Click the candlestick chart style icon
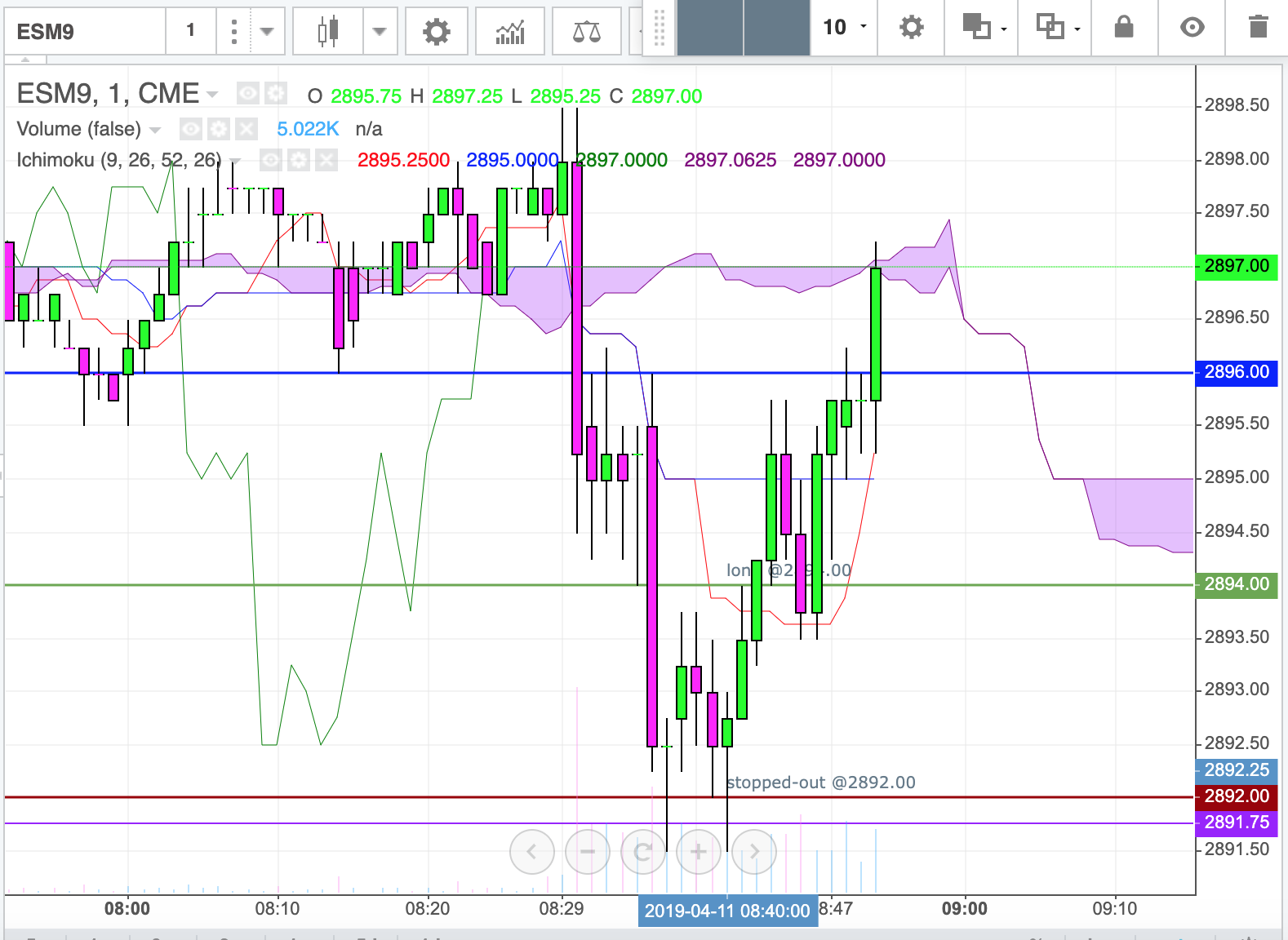This screenshot has width=1288, height=940. [328, 32]
